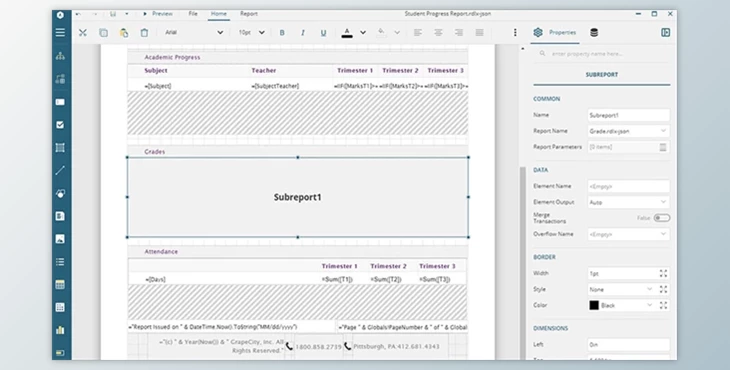Select the Table tool in left sidebar

tap(60, 284)
